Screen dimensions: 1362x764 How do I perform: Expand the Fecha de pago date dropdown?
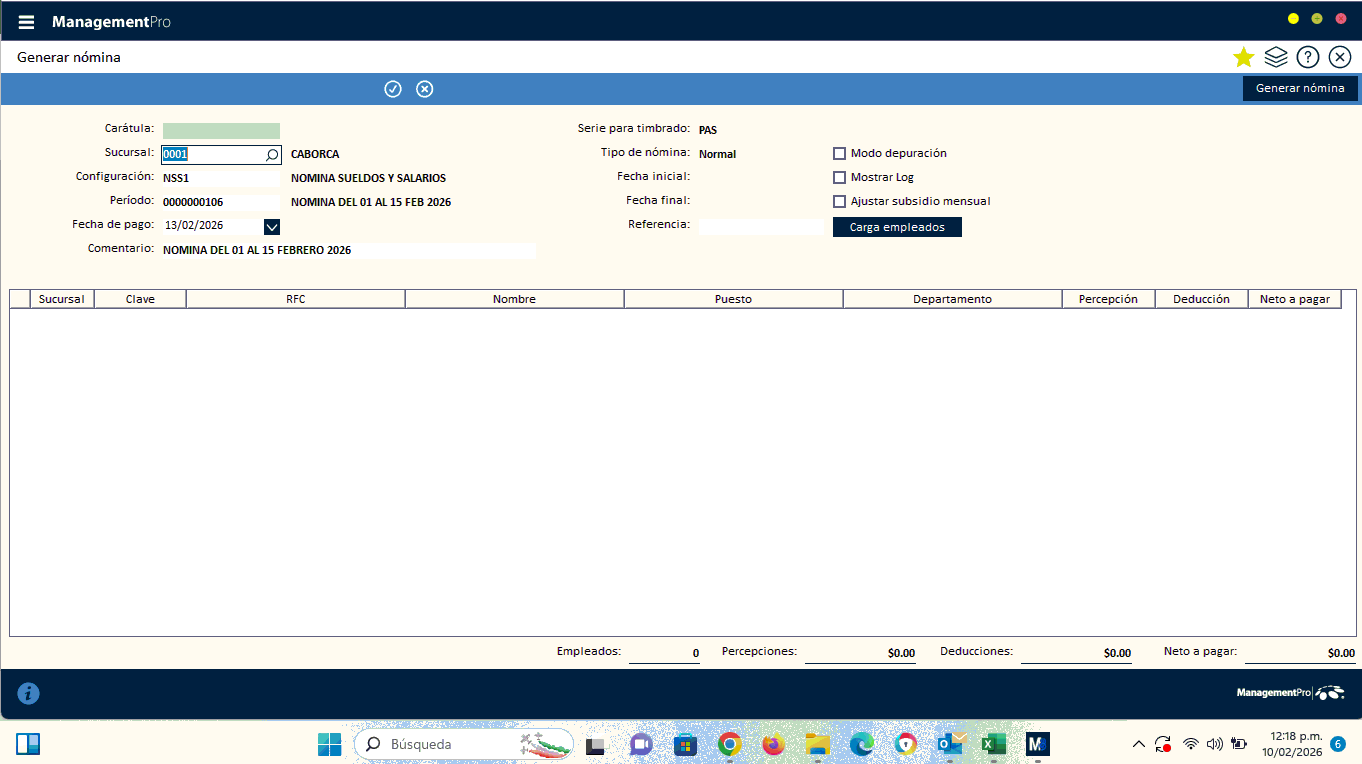click(x=272, y=226)
